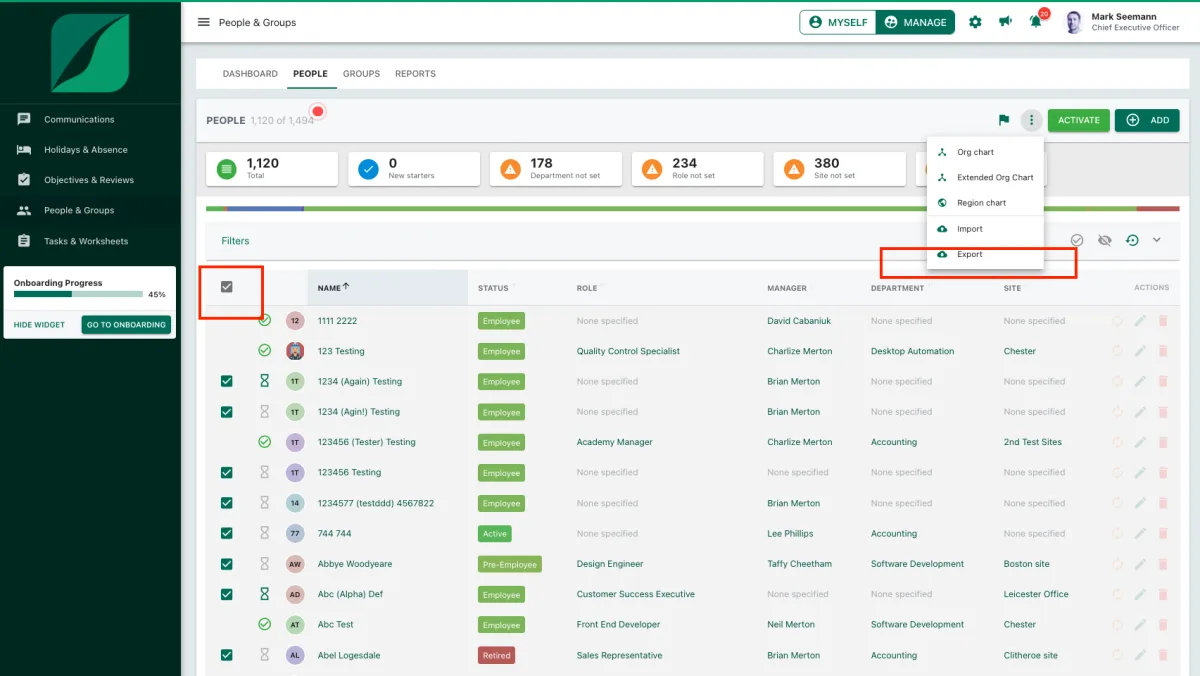Open the Total 1,120 summary card

272,169
